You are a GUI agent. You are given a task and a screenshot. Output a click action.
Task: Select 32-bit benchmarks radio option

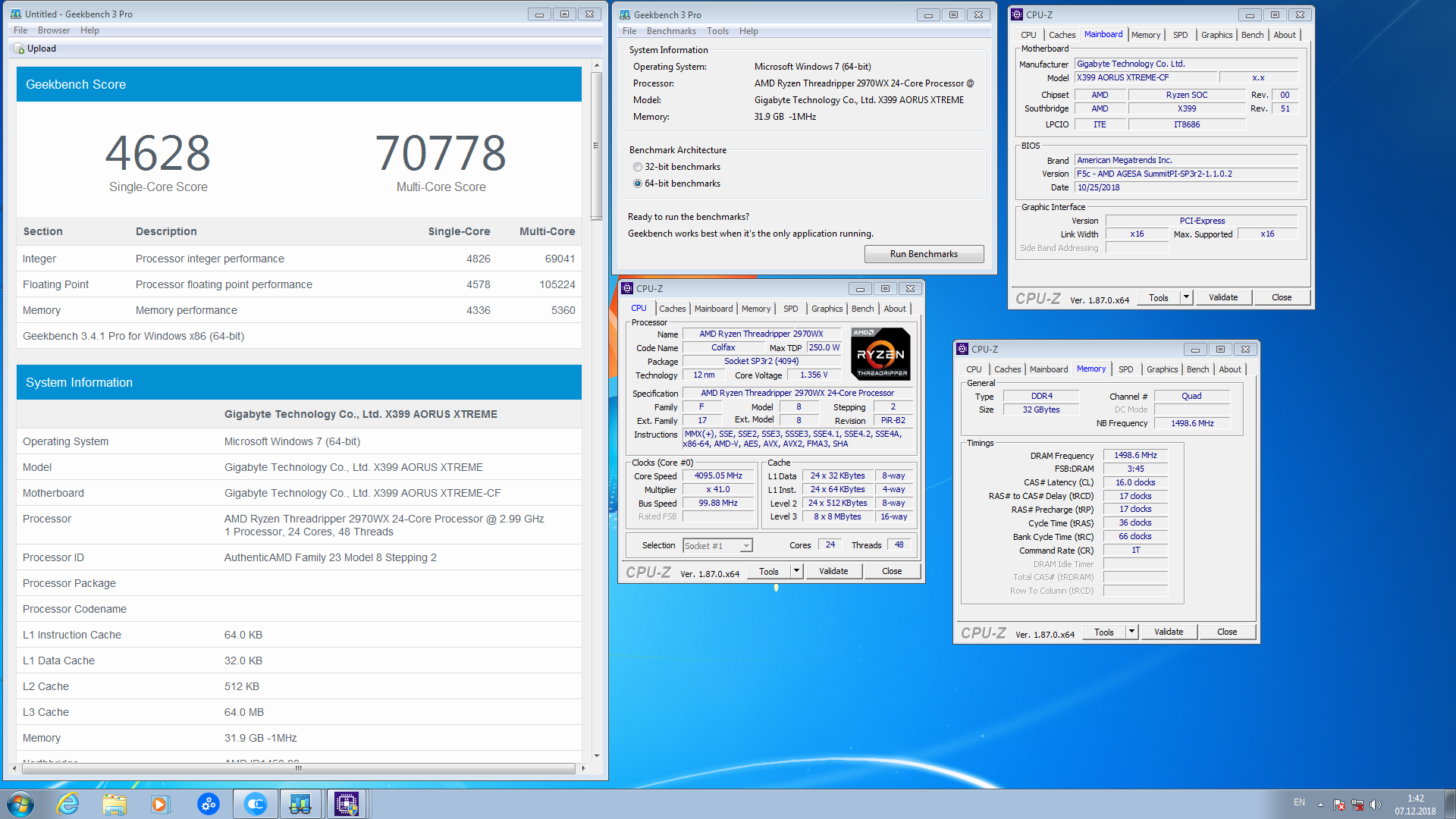point(638,167)
